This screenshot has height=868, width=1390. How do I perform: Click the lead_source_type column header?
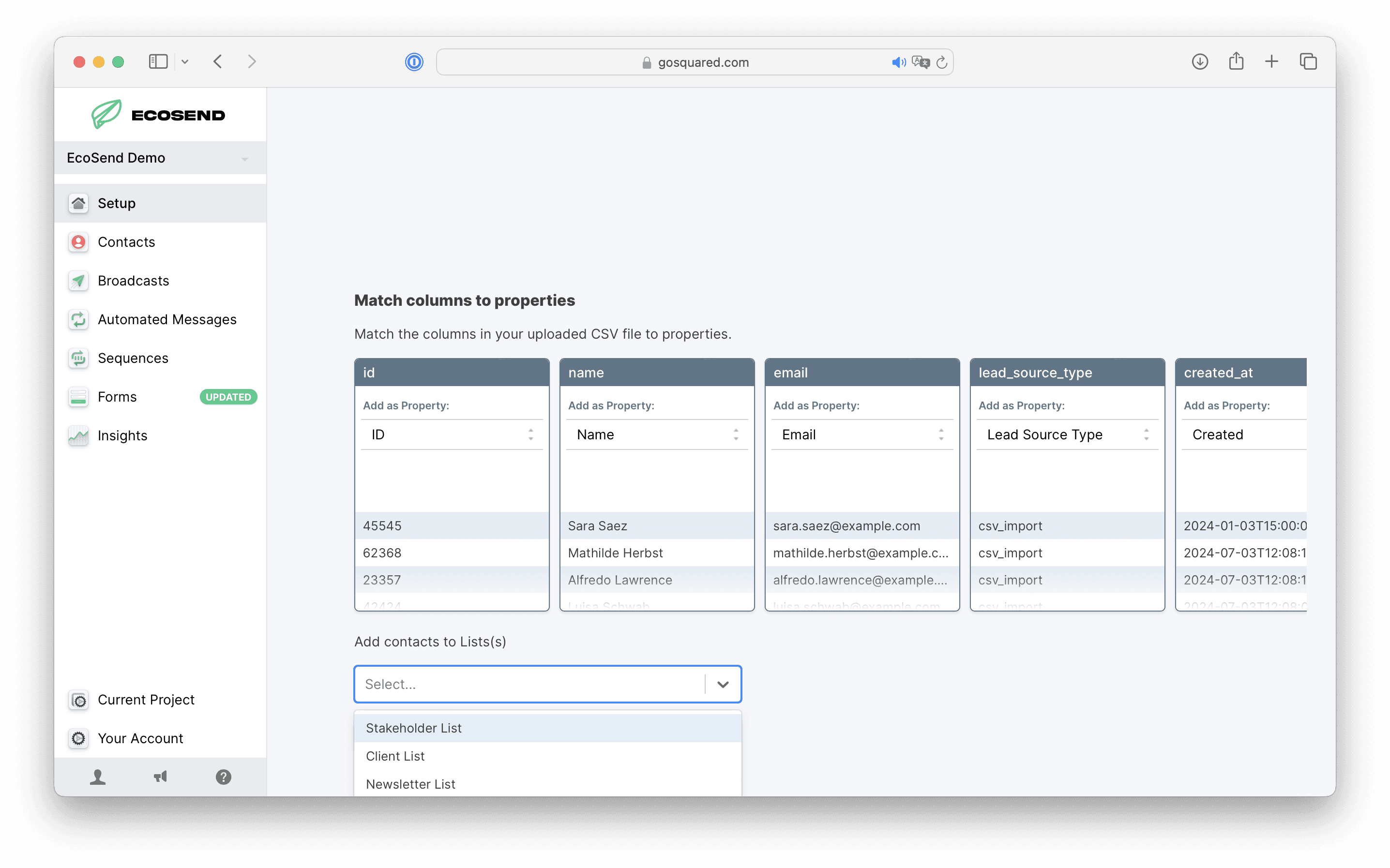(x=1067, y=373)
